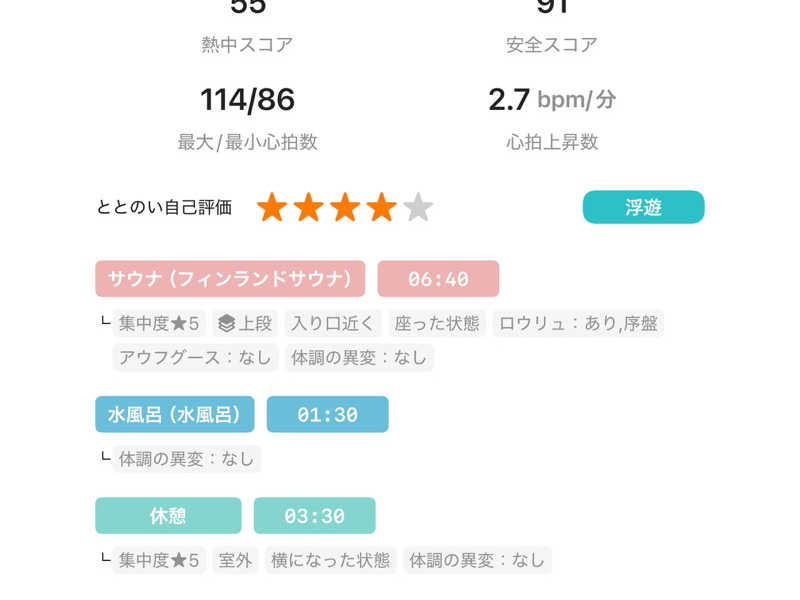This screenshot has height=600, width=800.
Task: Select the 入り口近く tag
Action: (333, 323)
